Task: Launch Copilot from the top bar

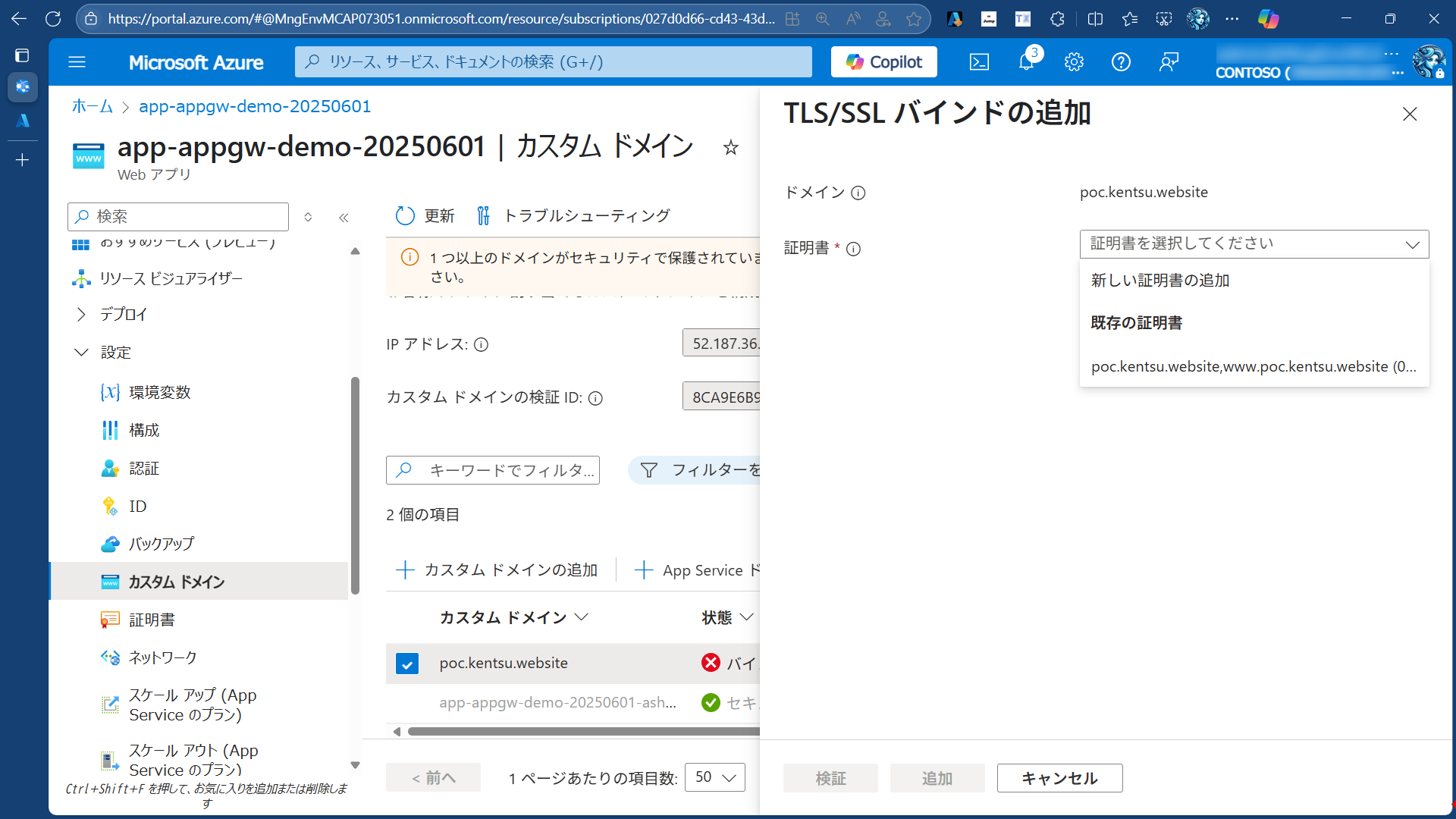Action: tap(883, 61)
